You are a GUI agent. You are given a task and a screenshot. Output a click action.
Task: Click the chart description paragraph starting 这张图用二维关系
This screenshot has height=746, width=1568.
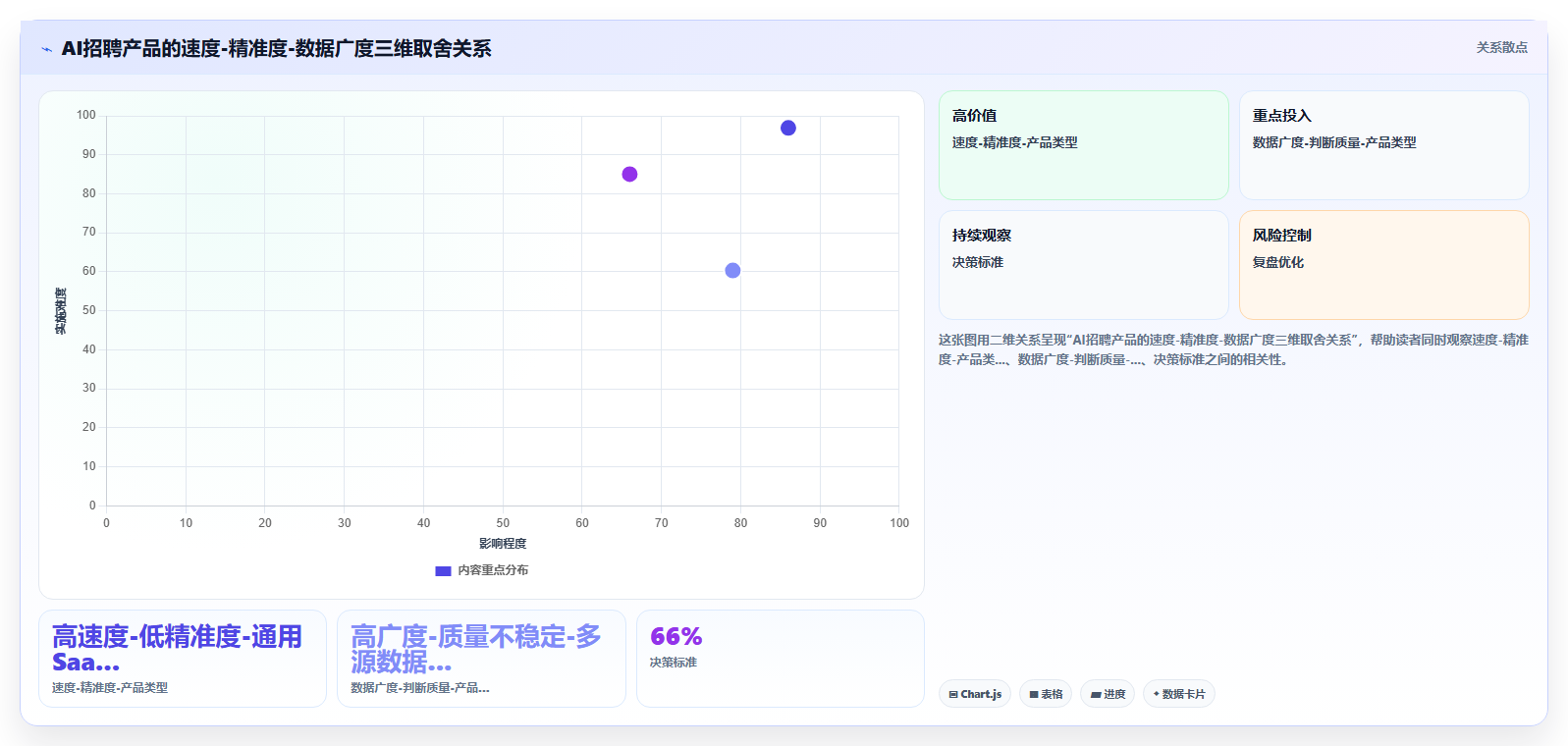pyautogui.click(x=1233, y=349)
